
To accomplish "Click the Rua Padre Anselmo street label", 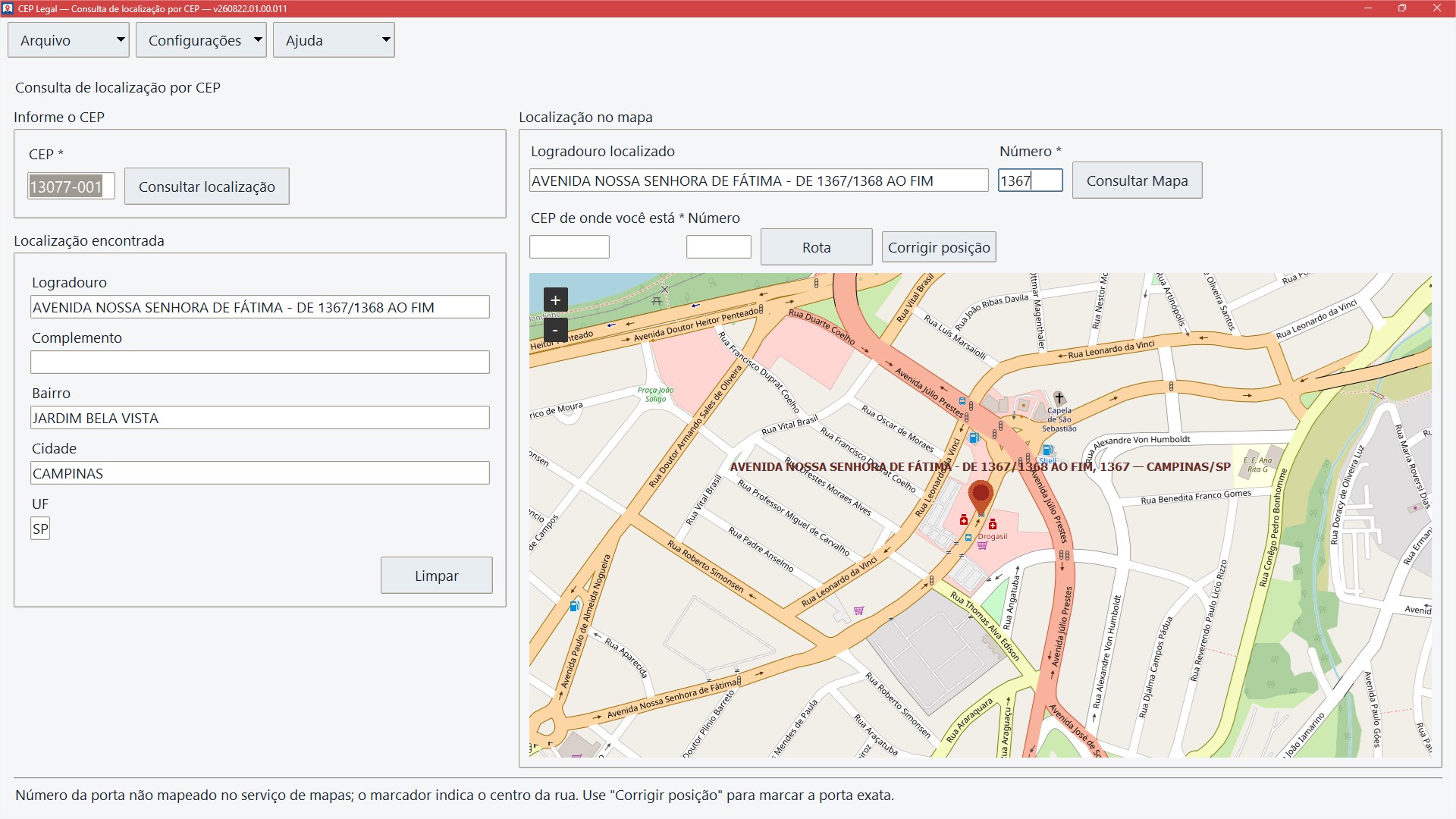I will pos(761,550).
